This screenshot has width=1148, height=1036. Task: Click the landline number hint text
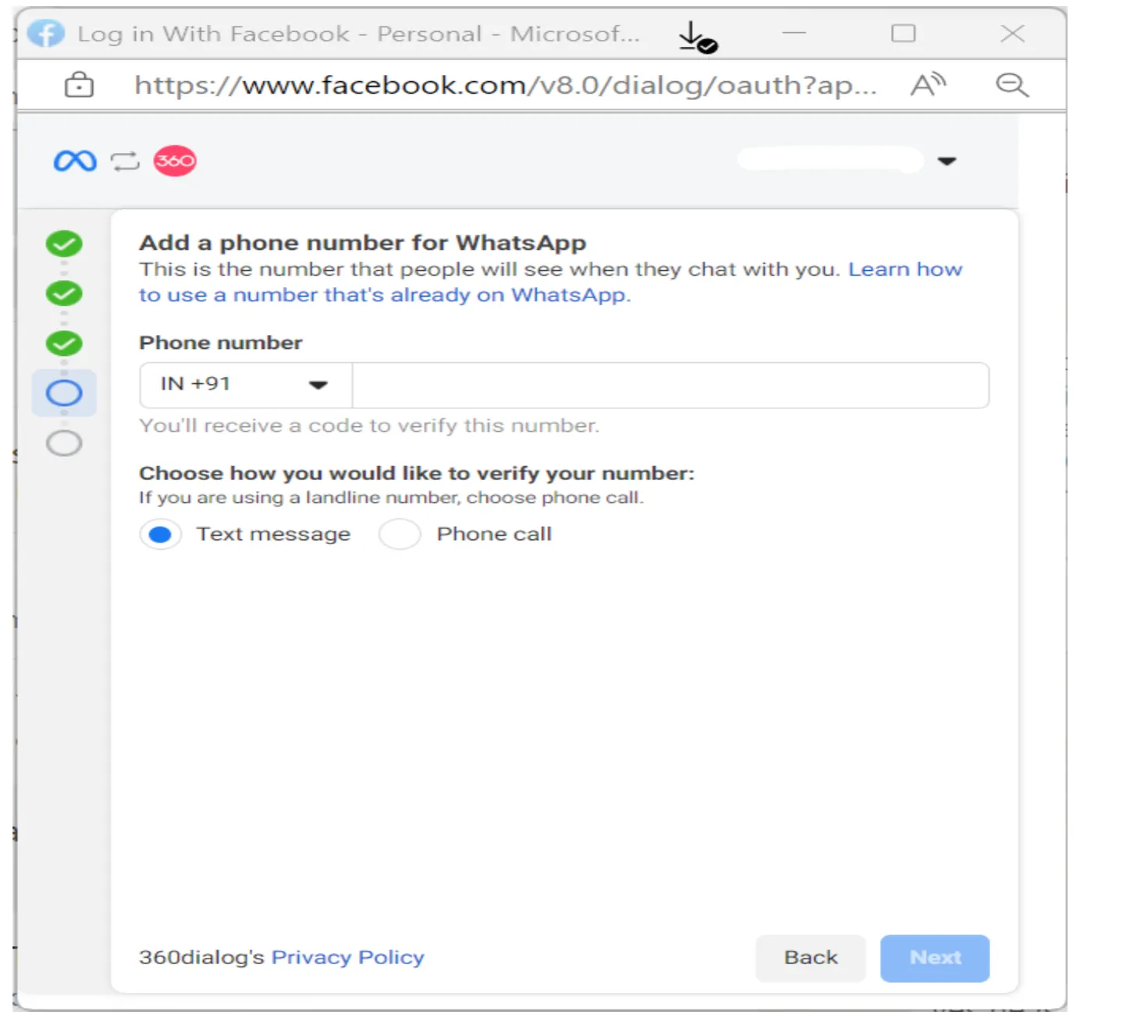point(391,497)
